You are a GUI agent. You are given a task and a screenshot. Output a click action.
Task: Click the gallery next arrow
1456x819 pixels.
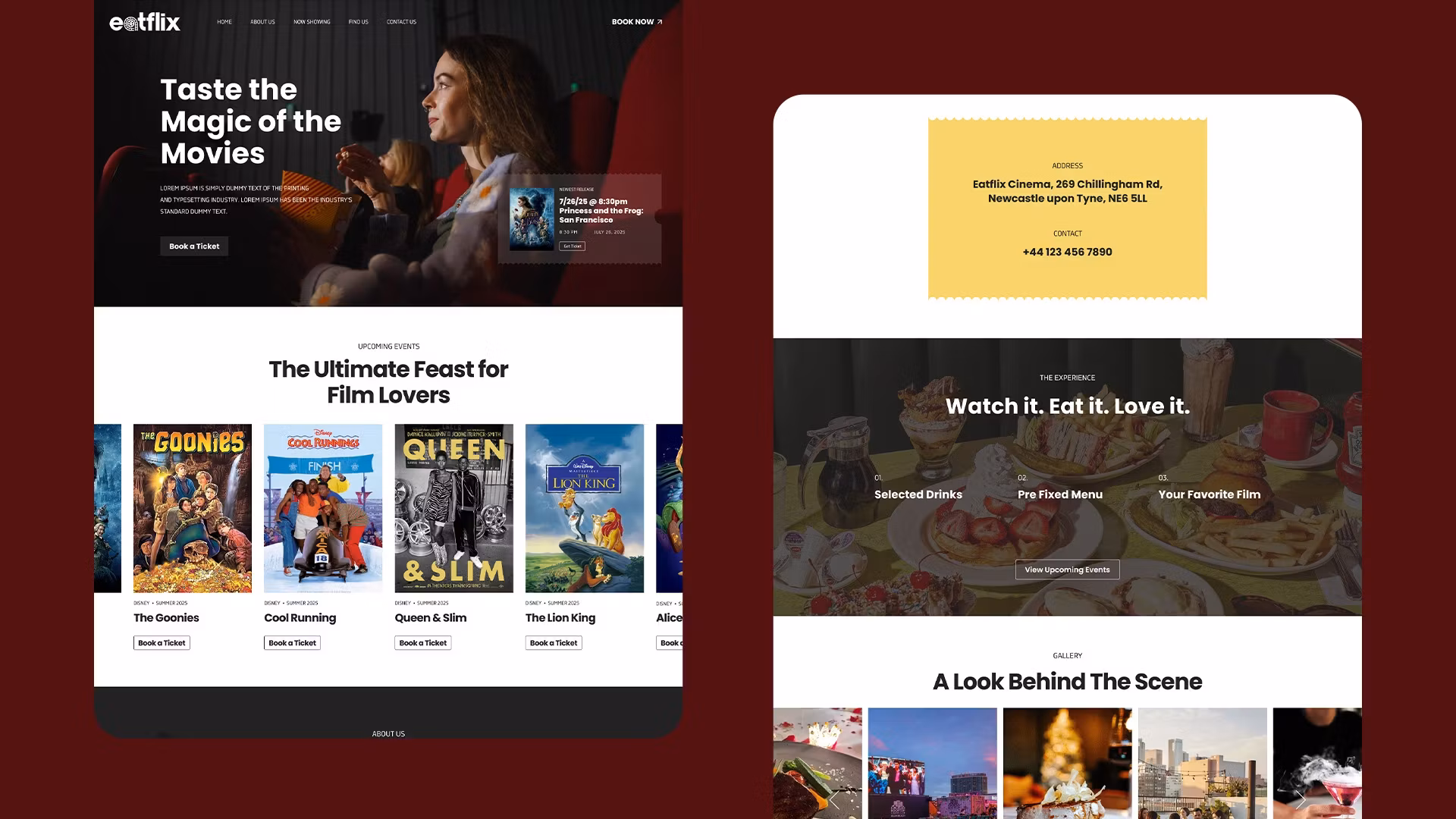pos(1300,799)
